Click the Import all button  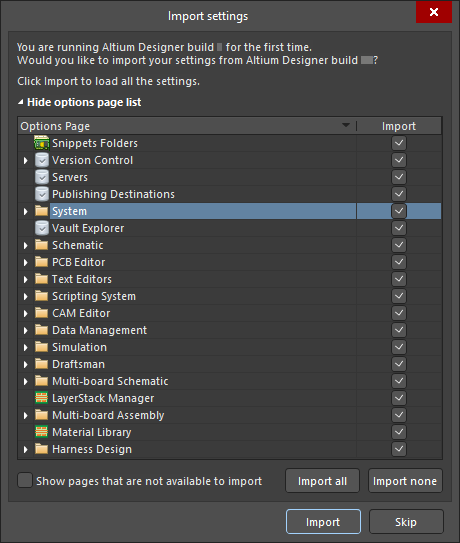[322, 481]
